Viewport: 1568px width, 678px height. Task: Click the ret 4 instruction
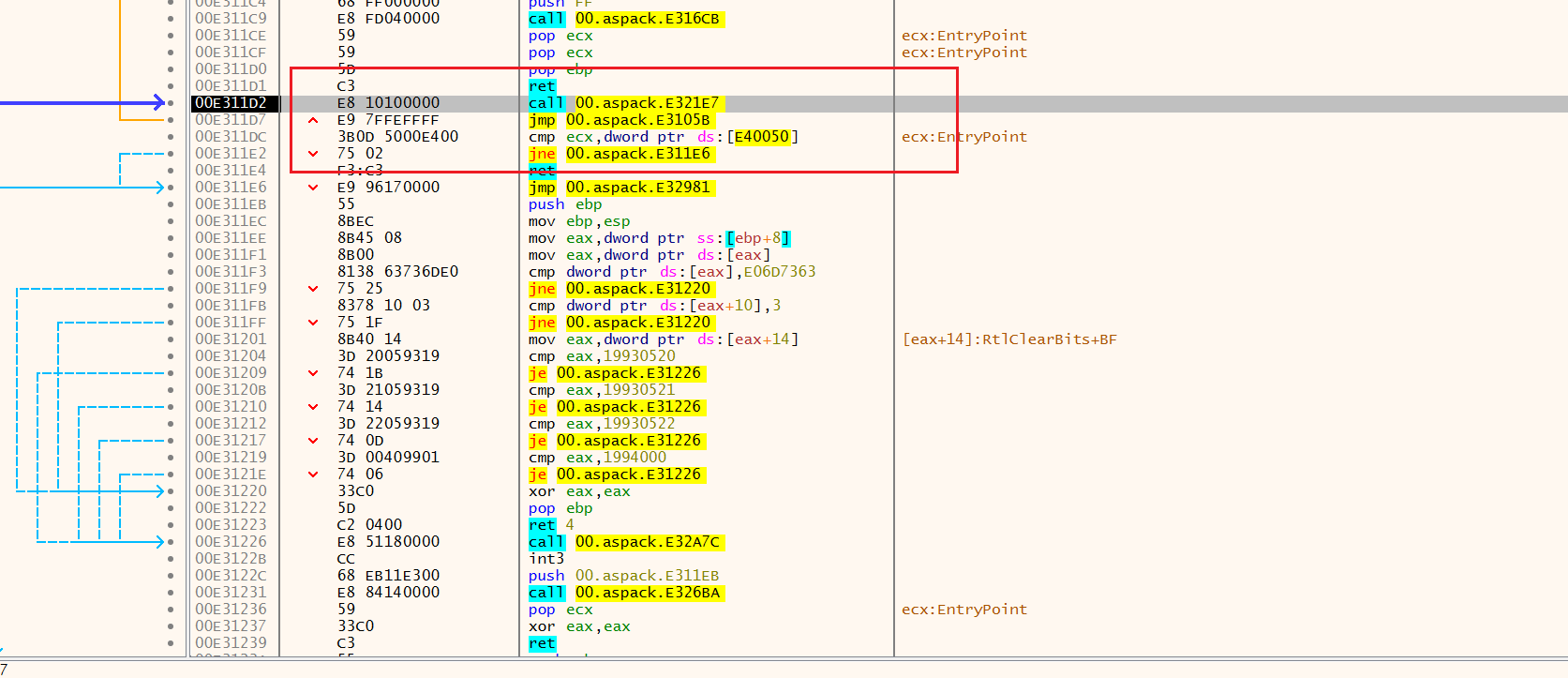[x=551, y=525]
